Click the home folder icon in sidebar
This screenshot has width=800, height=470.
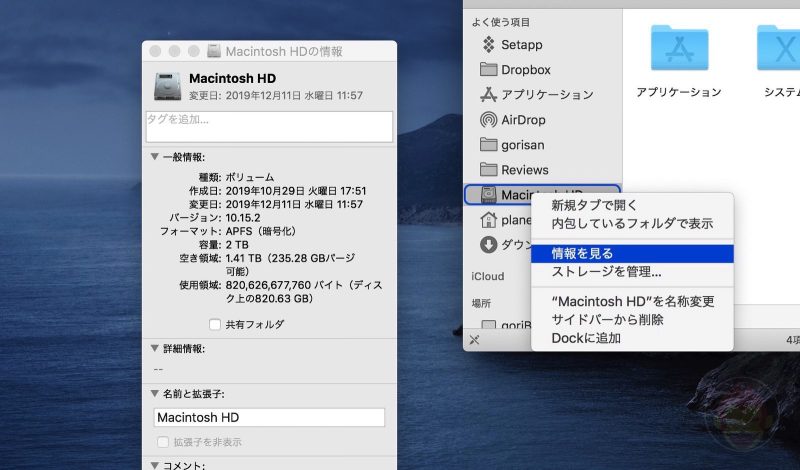(488, 220)
